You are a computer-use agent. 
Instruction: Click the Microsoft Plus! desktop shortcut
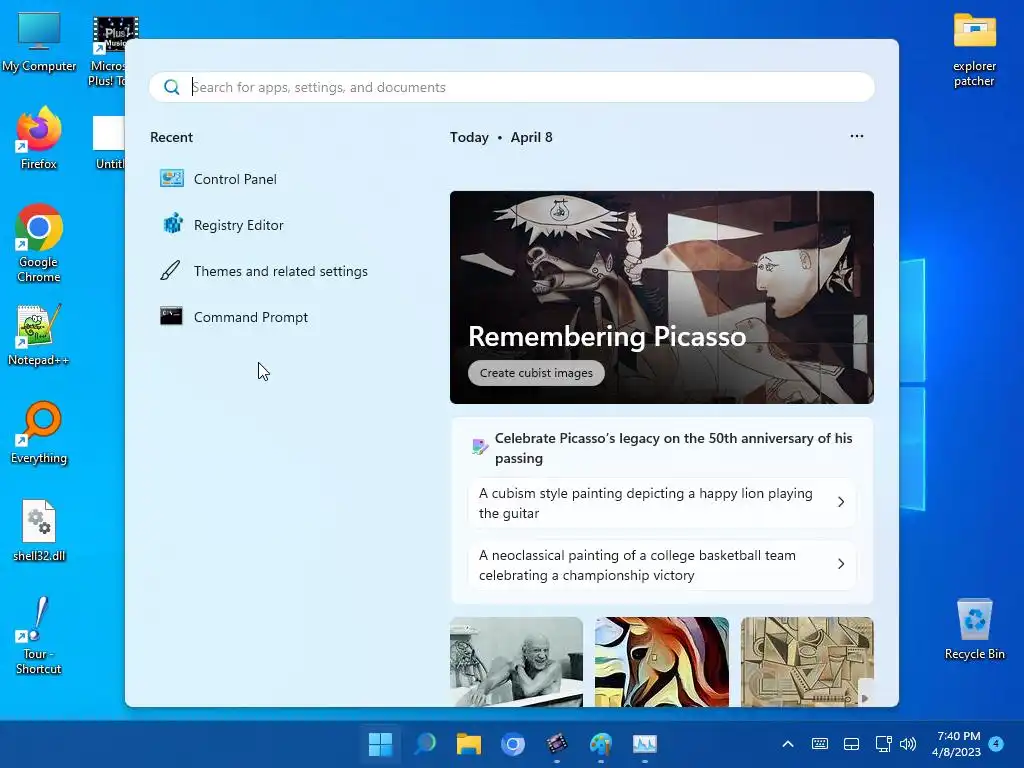click(108, 51)
